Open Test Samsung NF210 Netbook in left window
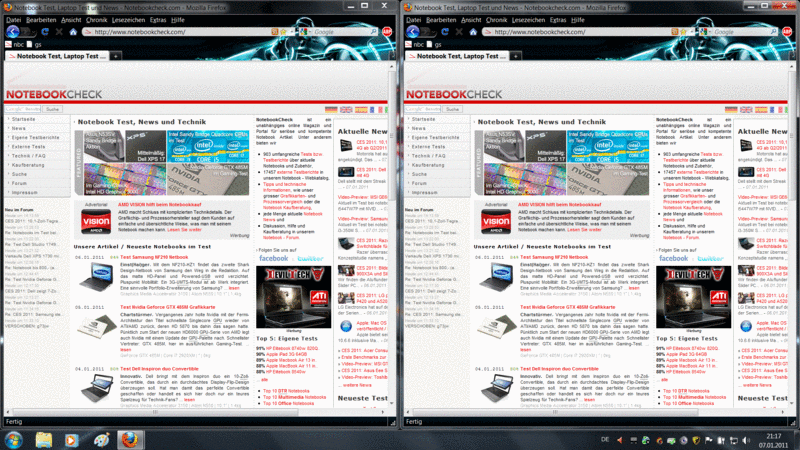Screen dimensions: 800x450 (x=154, y=257)
